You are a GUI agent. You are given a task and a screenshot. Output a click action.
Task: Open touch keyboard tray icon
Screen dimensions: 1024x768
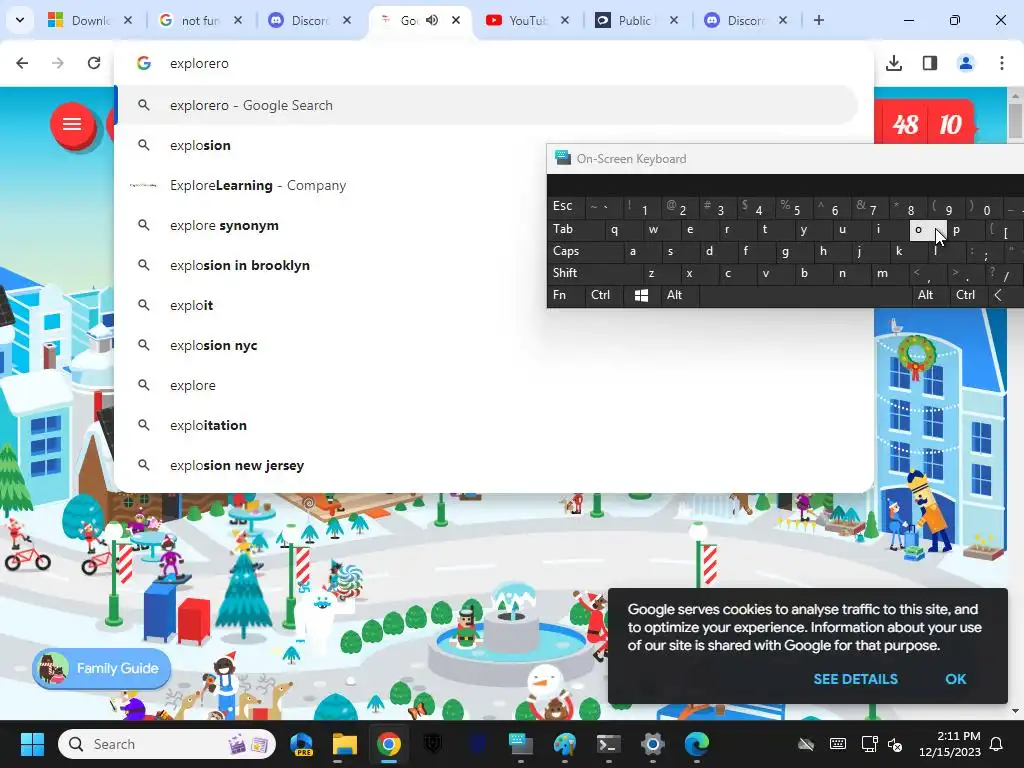[x=838, y=744]
